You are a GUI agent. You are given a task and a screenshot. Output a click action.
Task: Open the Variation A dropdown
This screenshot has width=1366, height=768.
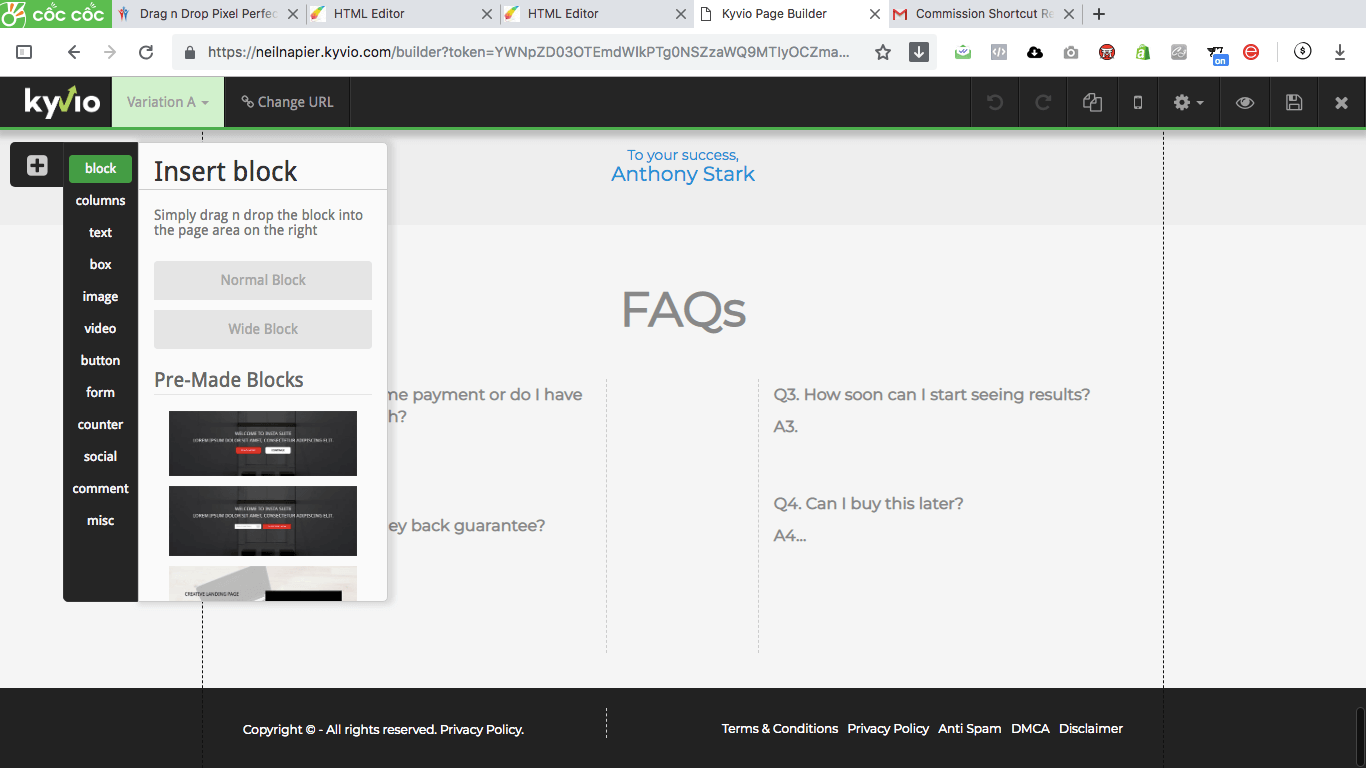click(x=168, y=102)
